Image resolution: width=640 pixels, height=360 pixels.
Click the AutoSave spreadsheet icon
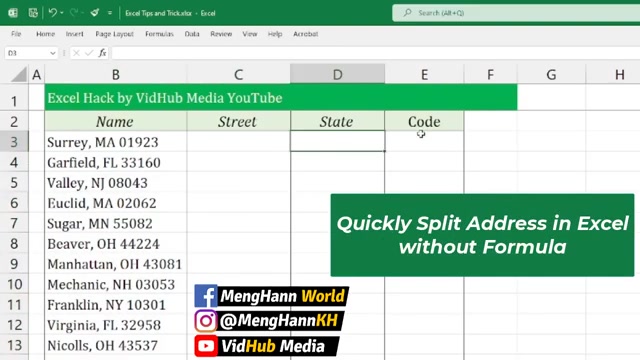point(33,13)
